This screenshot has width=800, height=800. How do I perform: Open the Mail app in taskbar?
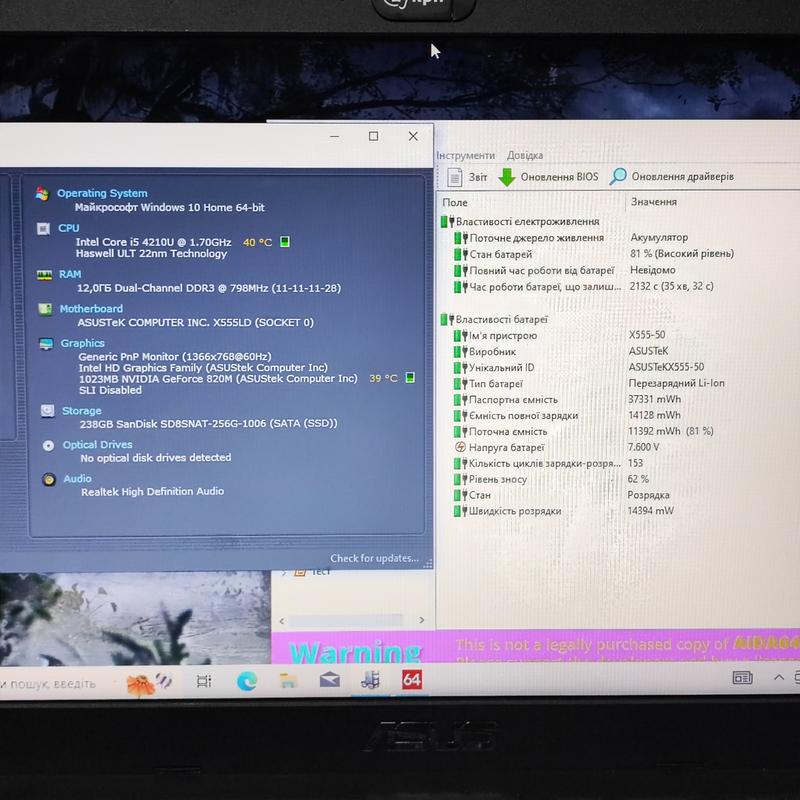point(329,681)
